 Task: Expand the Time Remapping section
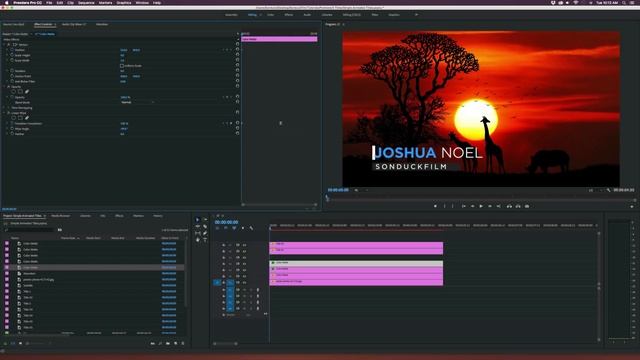click(4, 108)
